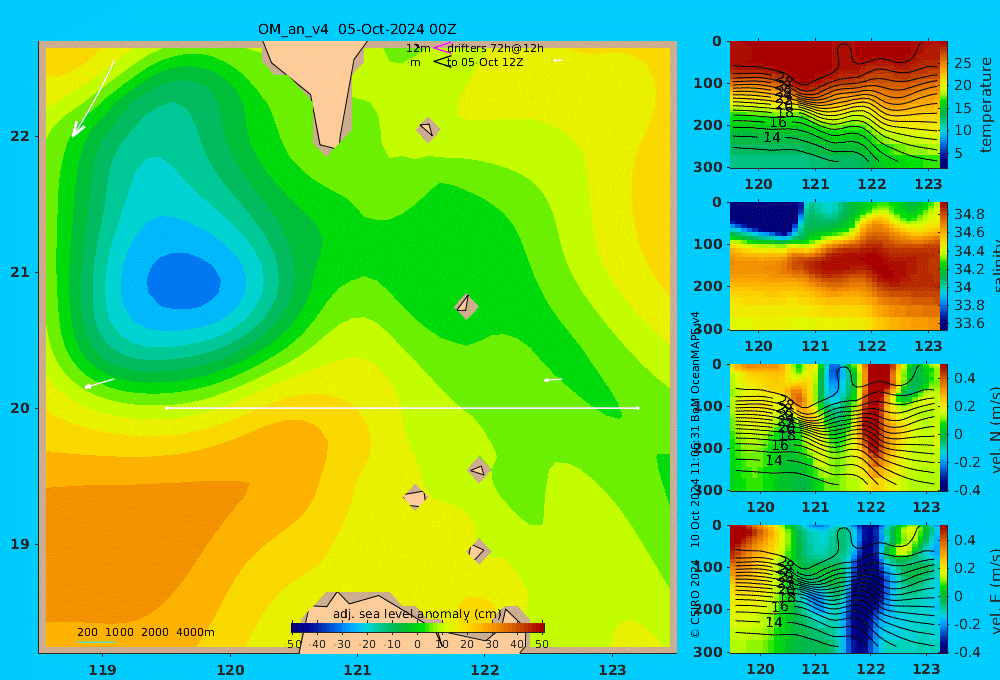
Task: Select the large white current arrow near latitude 22
Action: pos(93,99)
